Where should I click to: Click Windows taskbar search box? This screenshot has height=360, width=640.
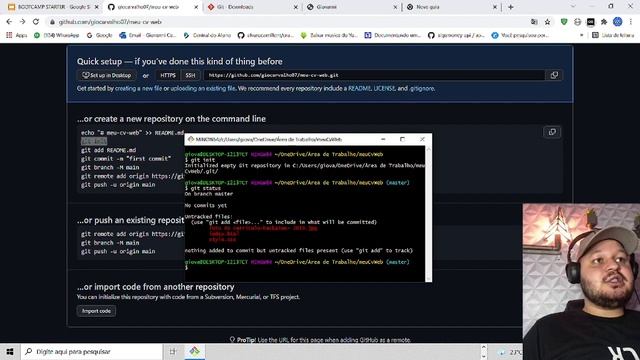(91, 351)
